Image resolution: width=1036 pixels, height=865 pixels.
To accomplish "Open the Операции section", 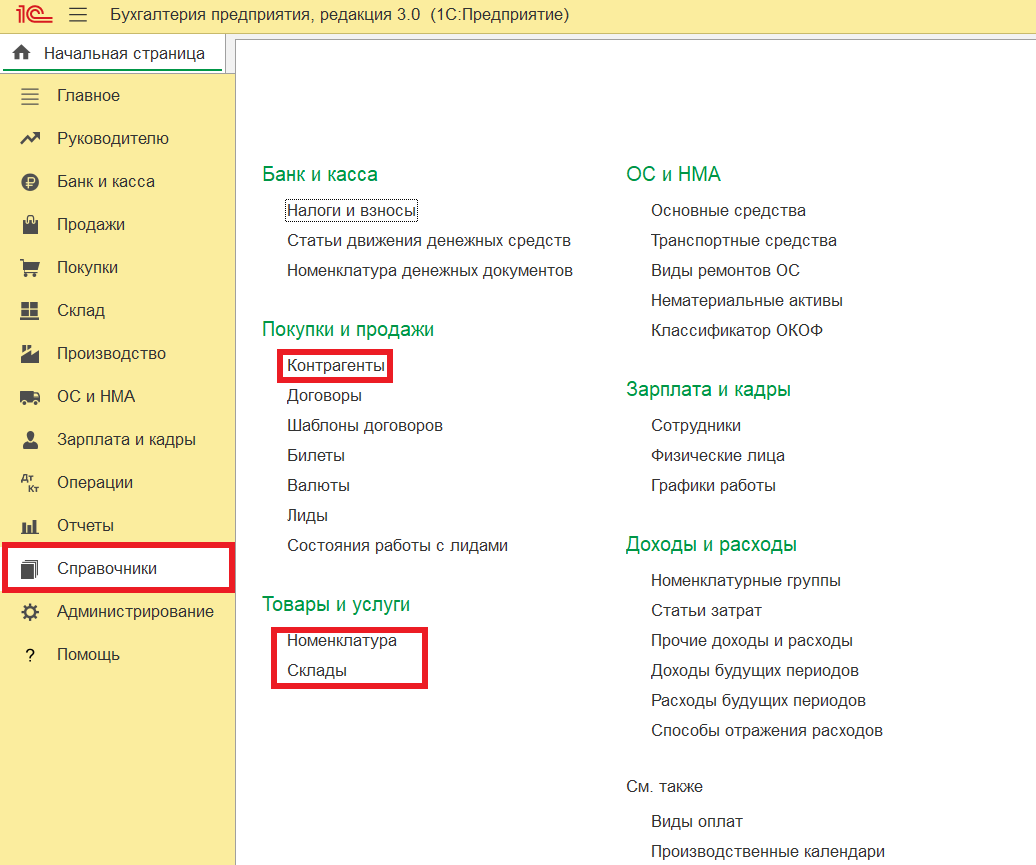I will (95, 482).
